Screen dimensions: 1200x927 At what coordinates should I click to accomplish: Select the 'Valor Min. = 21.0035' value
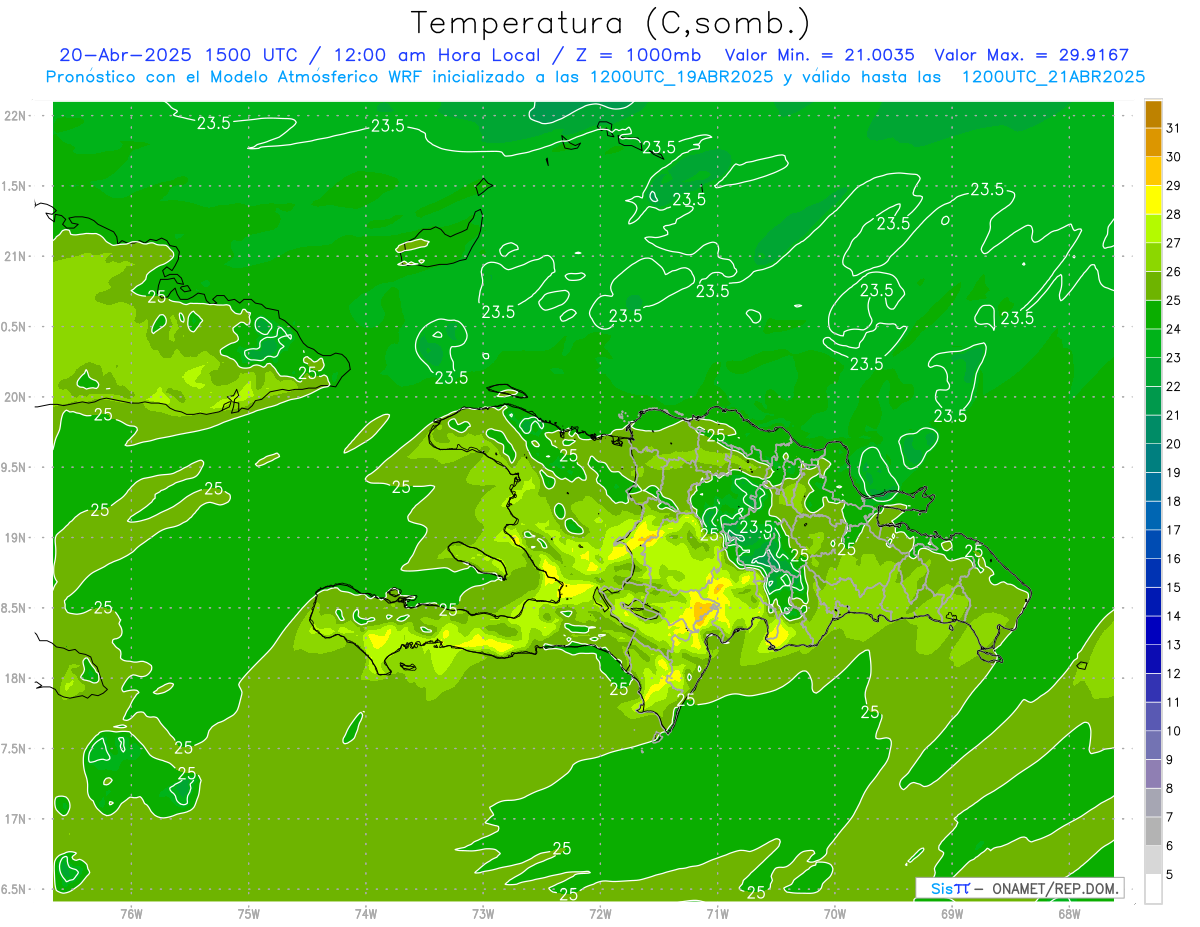821,56
